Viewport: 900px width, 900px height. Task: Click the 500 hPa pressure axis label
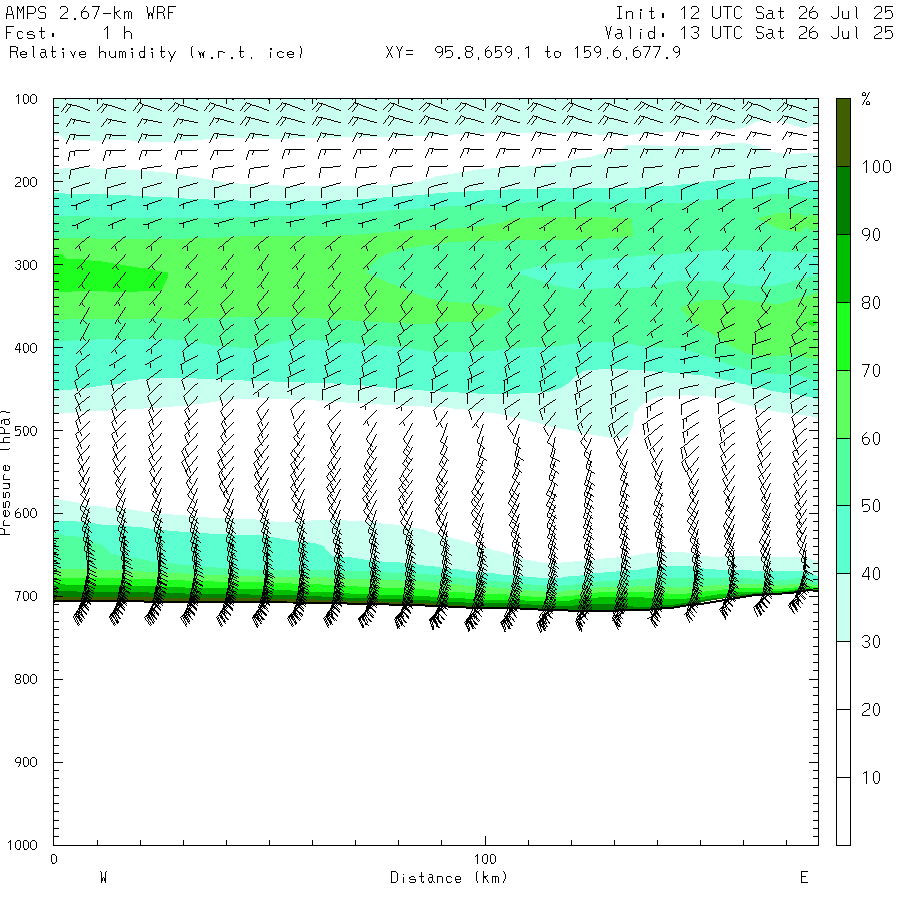click(26, 430)
